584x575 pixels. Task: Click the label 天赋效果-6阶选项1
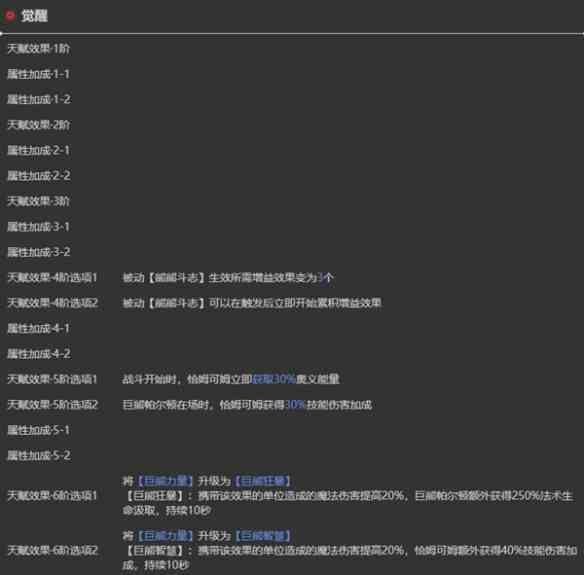pyautogui.click(x=52, y=496)
